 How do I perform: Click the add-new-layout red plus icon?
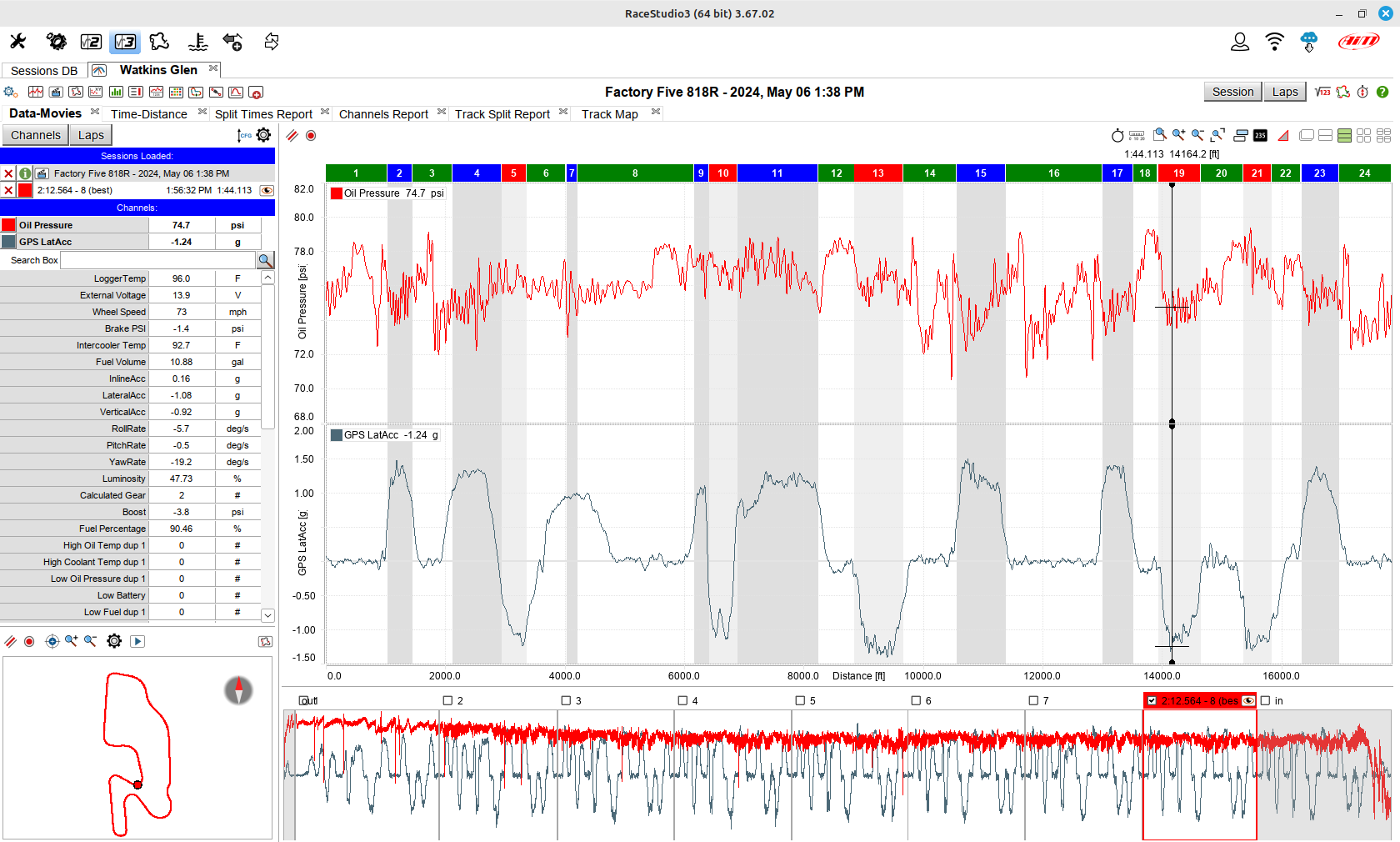point(256,92)
